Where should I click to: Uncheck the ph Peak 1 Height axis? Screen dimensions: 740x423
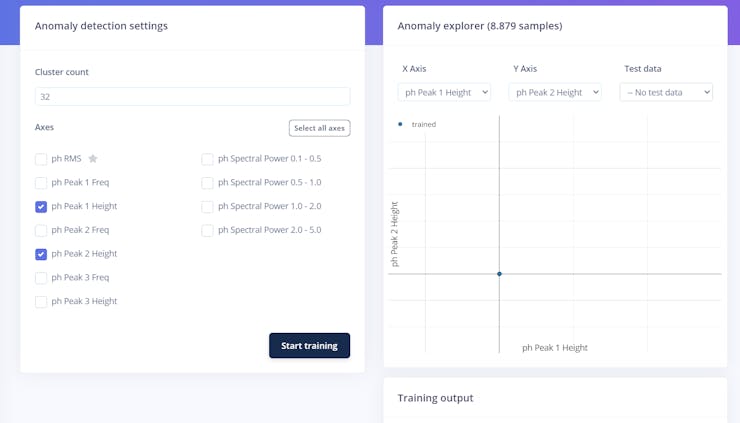point(41,207)
